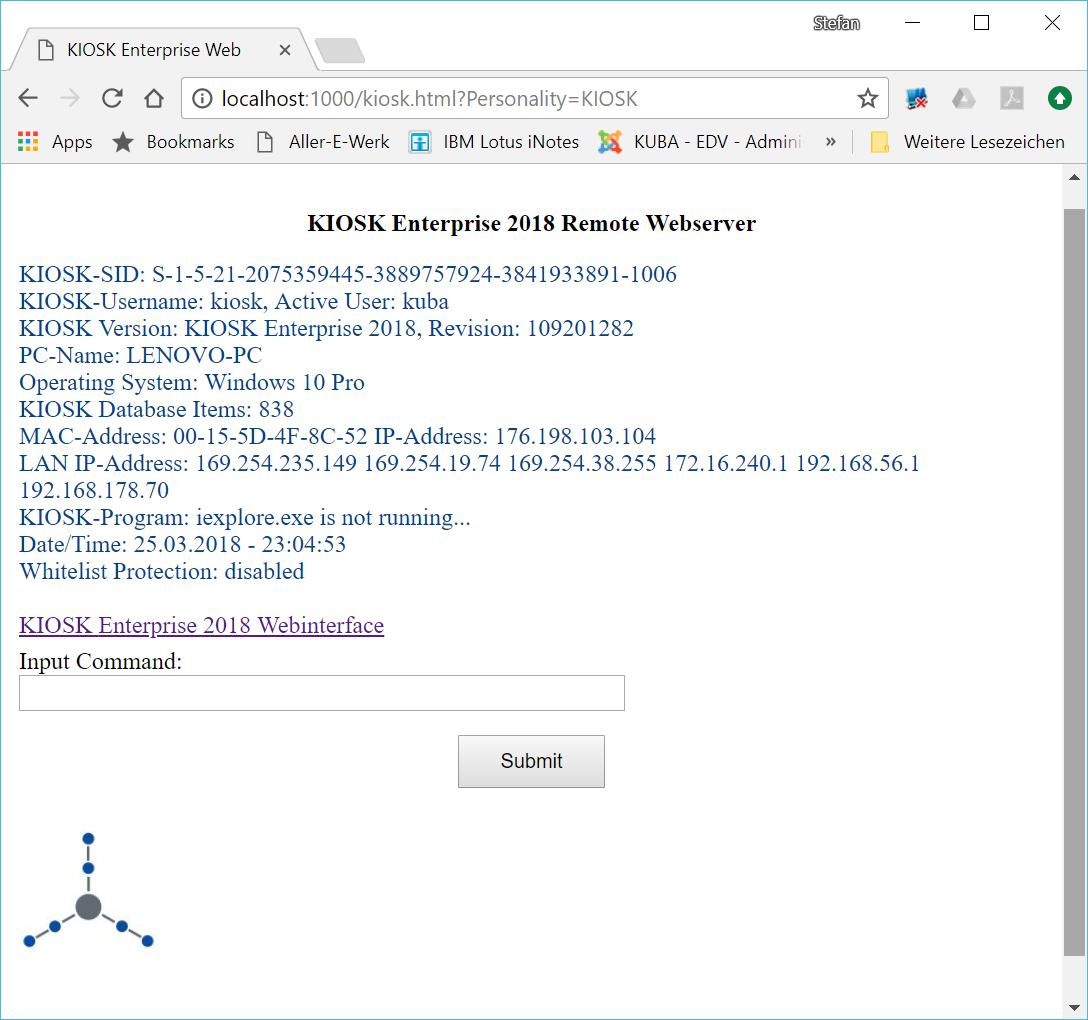
Task: Click the scrollbar up arrow
Action: point(1074,178)
